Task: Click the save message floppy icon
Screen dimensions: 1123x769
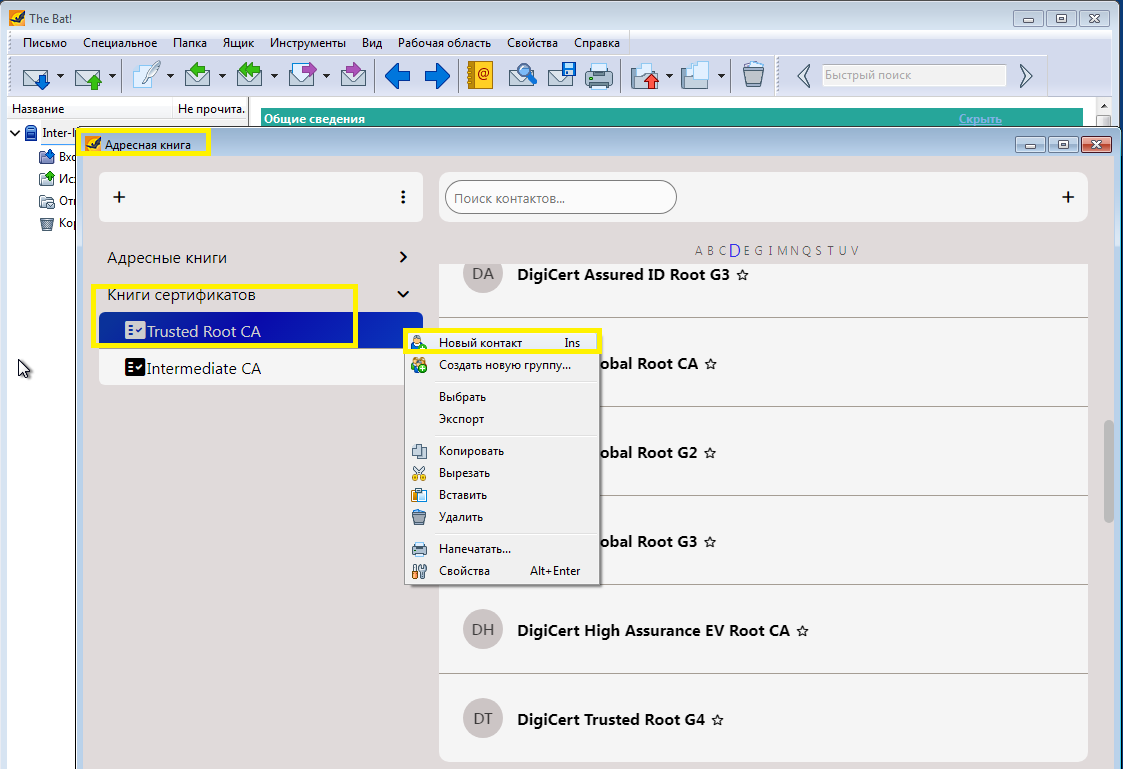Action: 562,75
